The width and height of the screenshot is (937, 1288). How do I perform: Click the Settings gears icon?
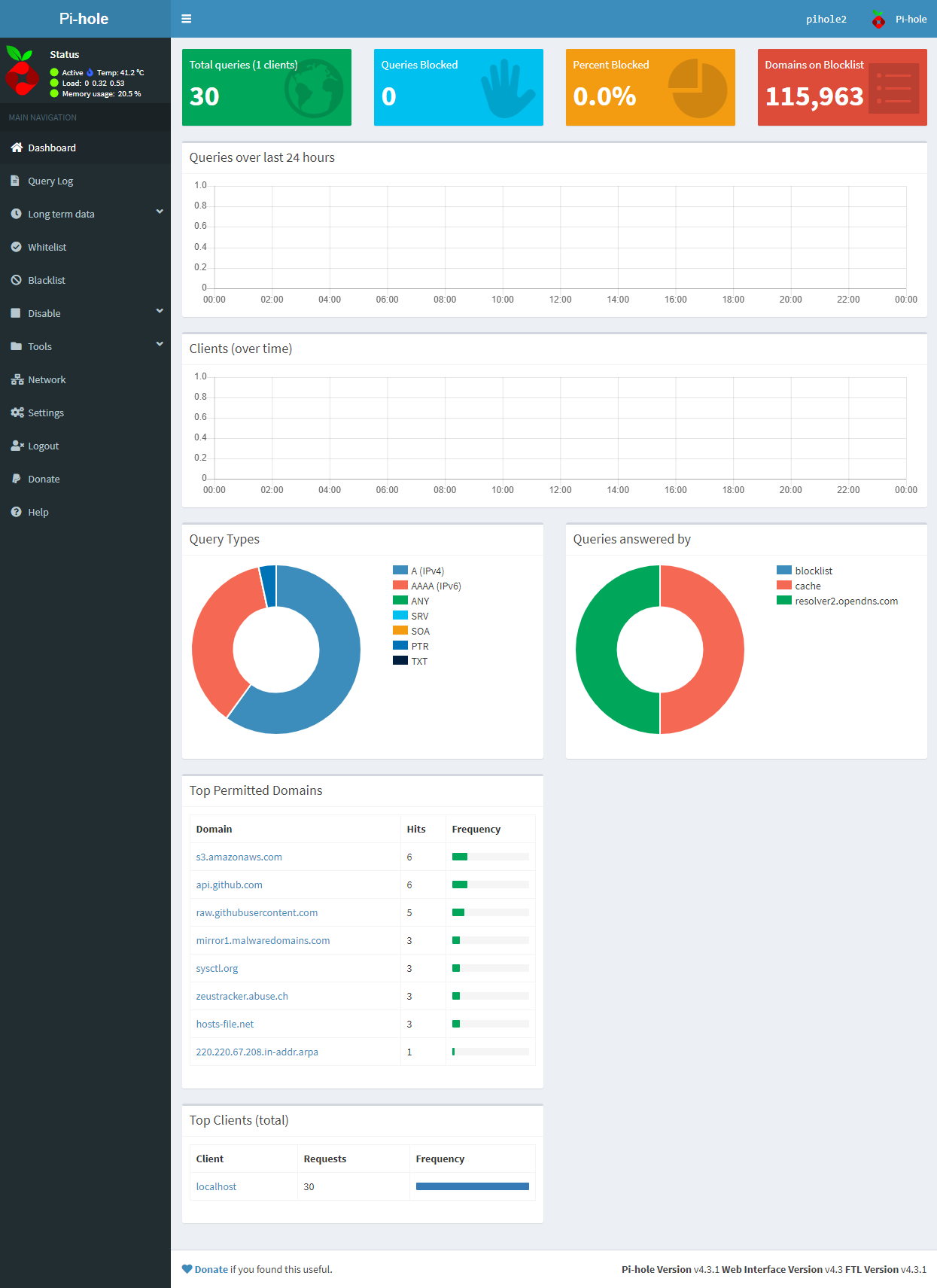click(x=17, y=413)
